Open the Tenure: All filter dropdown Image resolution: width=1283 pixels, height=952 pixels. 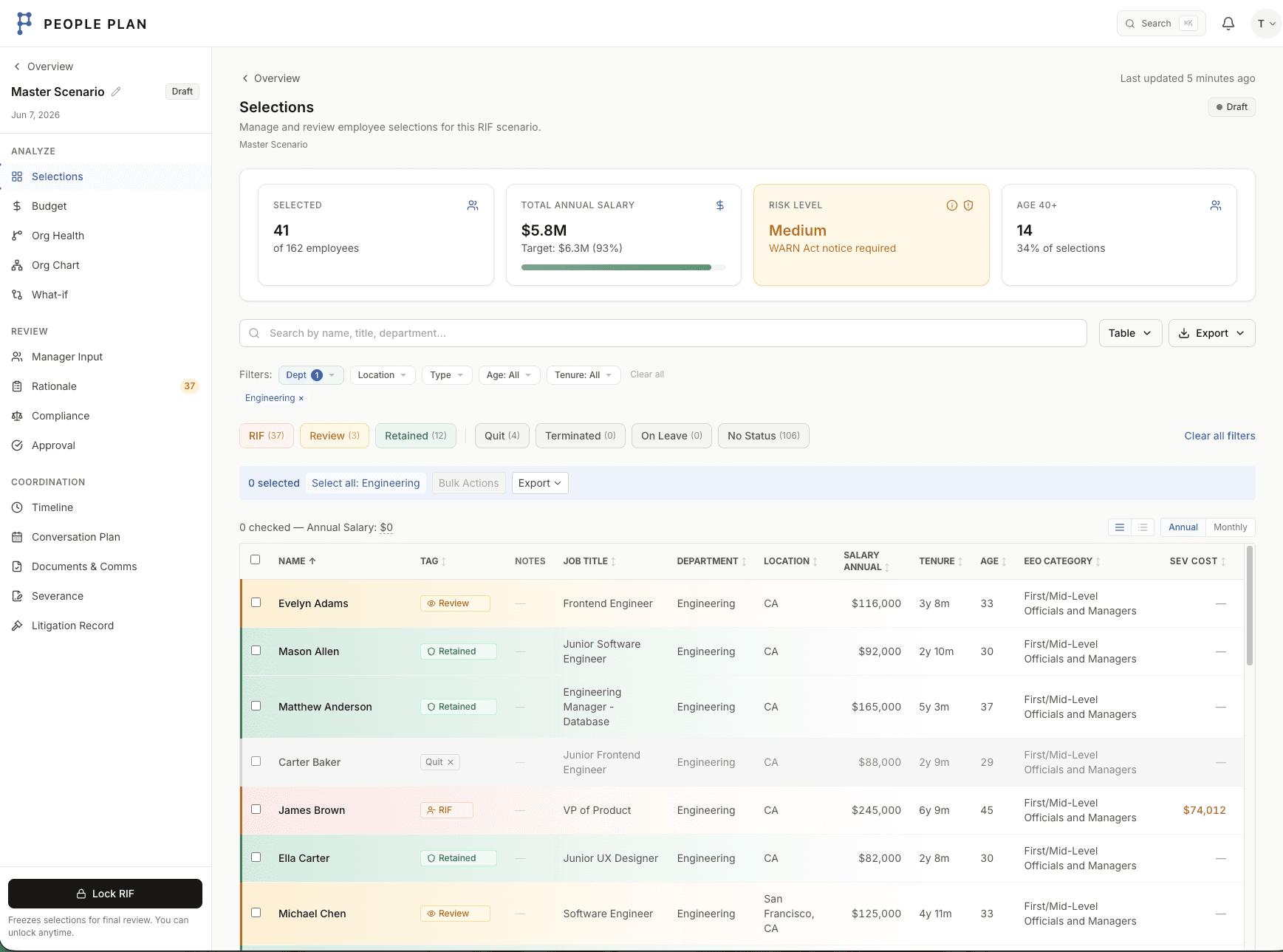tap(584, 375)
